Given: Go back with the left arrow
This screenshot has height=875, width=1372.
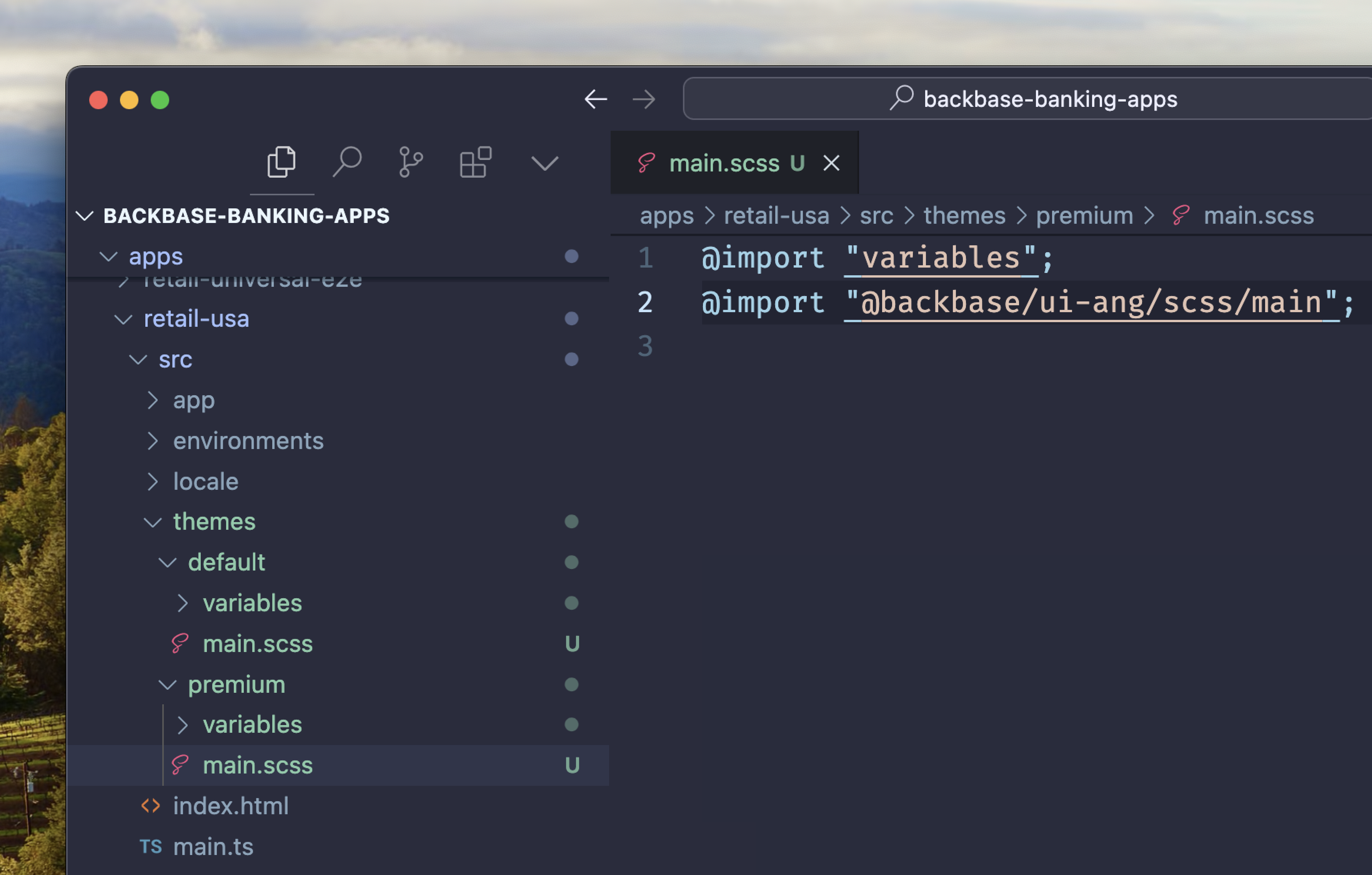Looking at the screenshot, I should [x=596, y=99].
